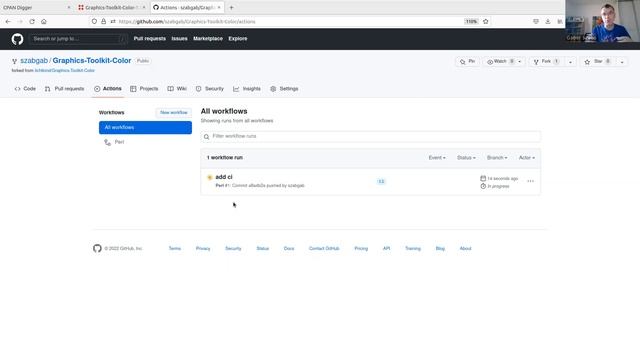The height and width of the screenshot is (360, 640).
Task: Switch to the Graphics-Toolkit-Color browser tab
Action: pyautogui.click(x=111, y=7)
